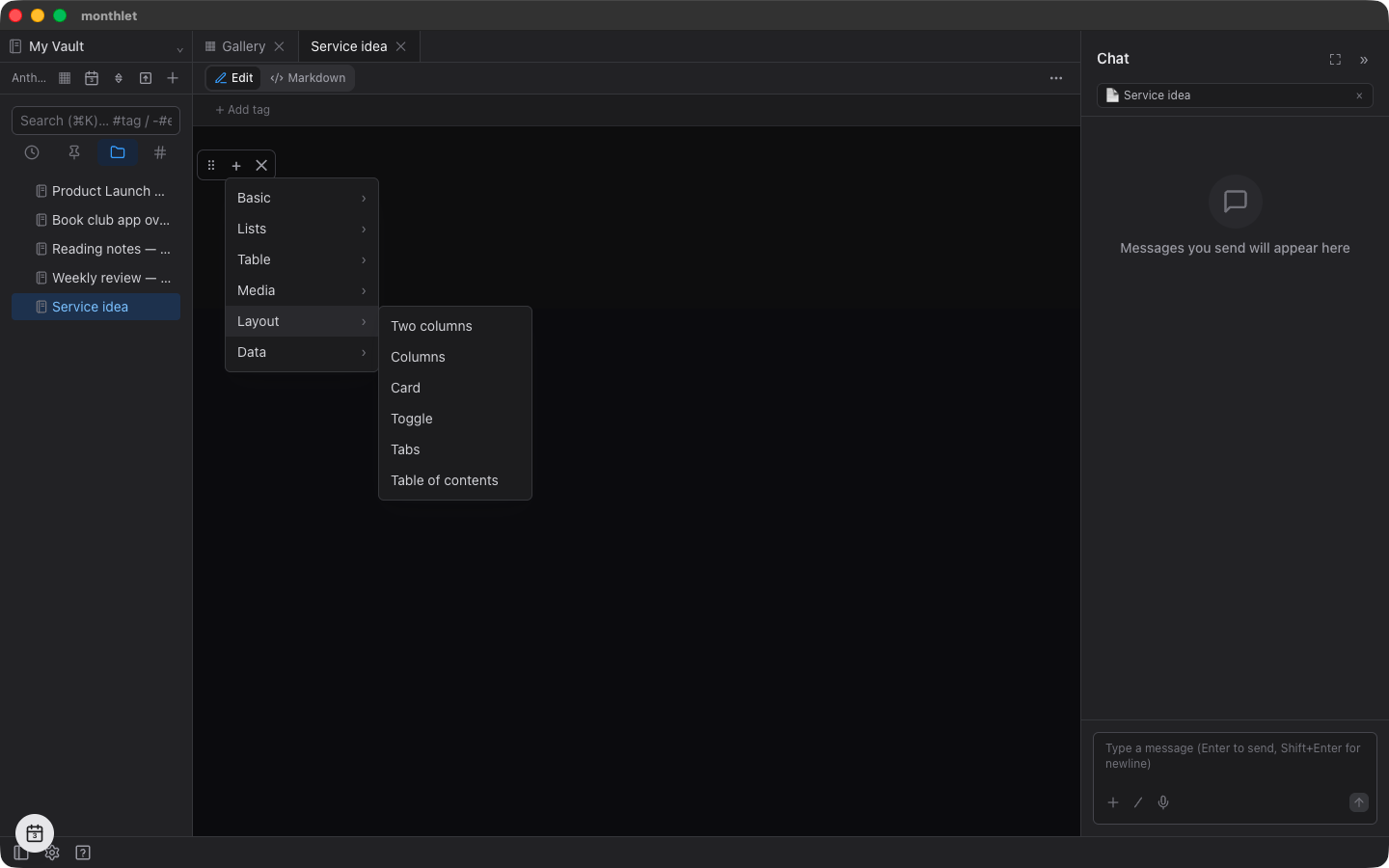Close the Service idea tab

tap(401, 46)
